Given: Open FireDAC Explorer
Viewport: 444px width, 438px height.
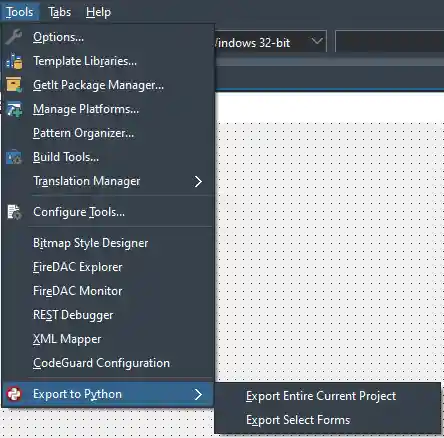Looking at the screenshot, I should 107,267.
